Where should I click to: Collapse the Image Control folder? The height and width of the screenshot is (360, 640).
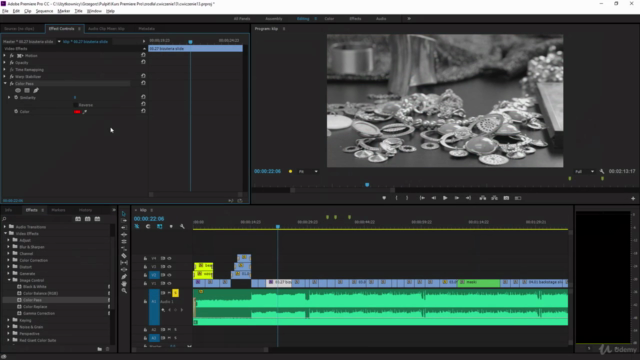(x=9, y=280)
